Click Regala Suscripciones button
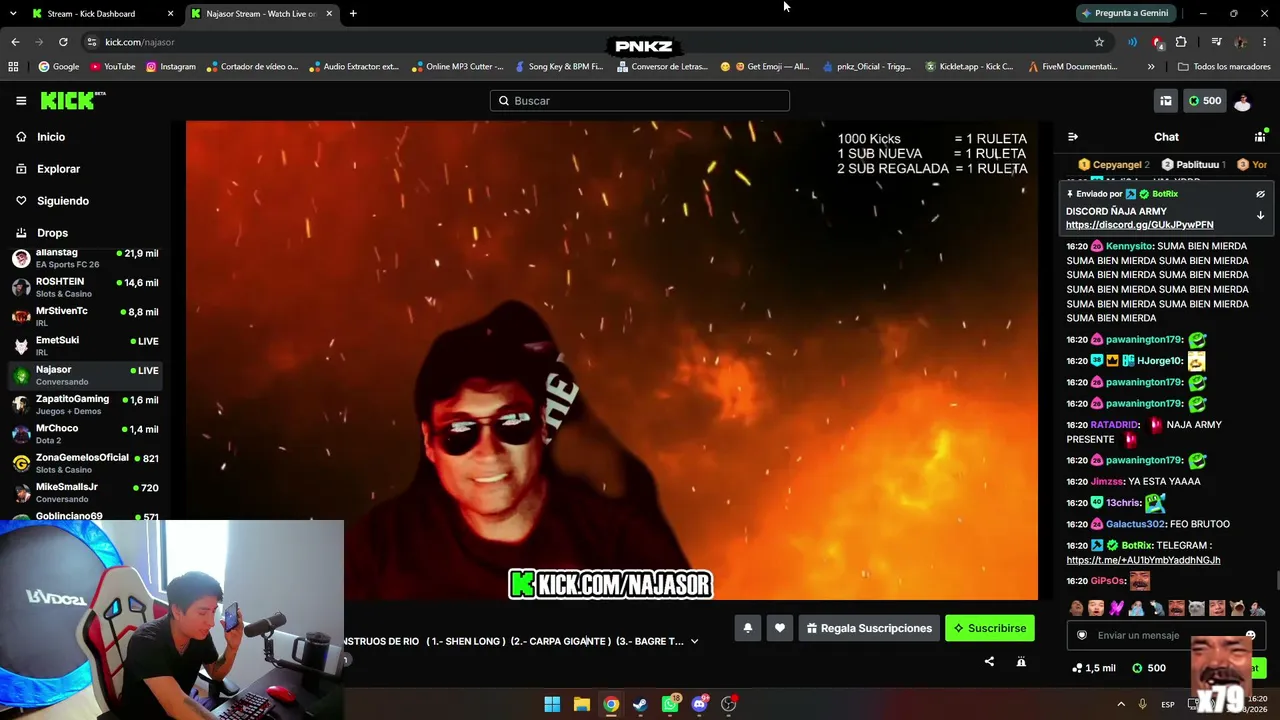The width and height of the screenshot is (1280, 720). click(869, 628)
